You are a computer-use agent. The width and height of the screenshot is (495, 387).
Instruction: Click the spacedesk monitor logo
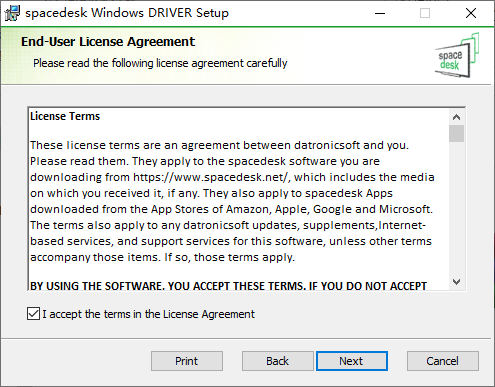pyautogui.click(x=457, y=55)
